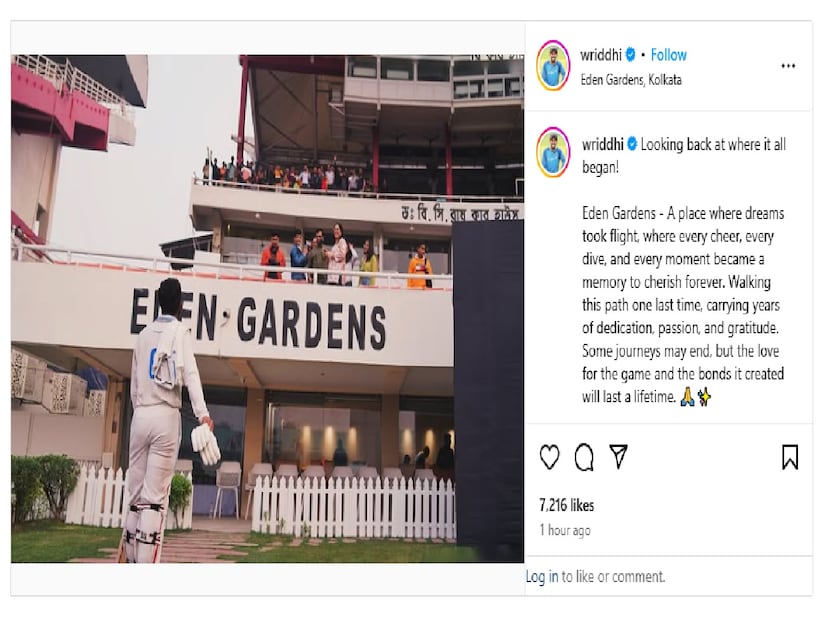827x620 pixels.
Task: Share the post via paper plane icon
Action: tap(618, 456)
